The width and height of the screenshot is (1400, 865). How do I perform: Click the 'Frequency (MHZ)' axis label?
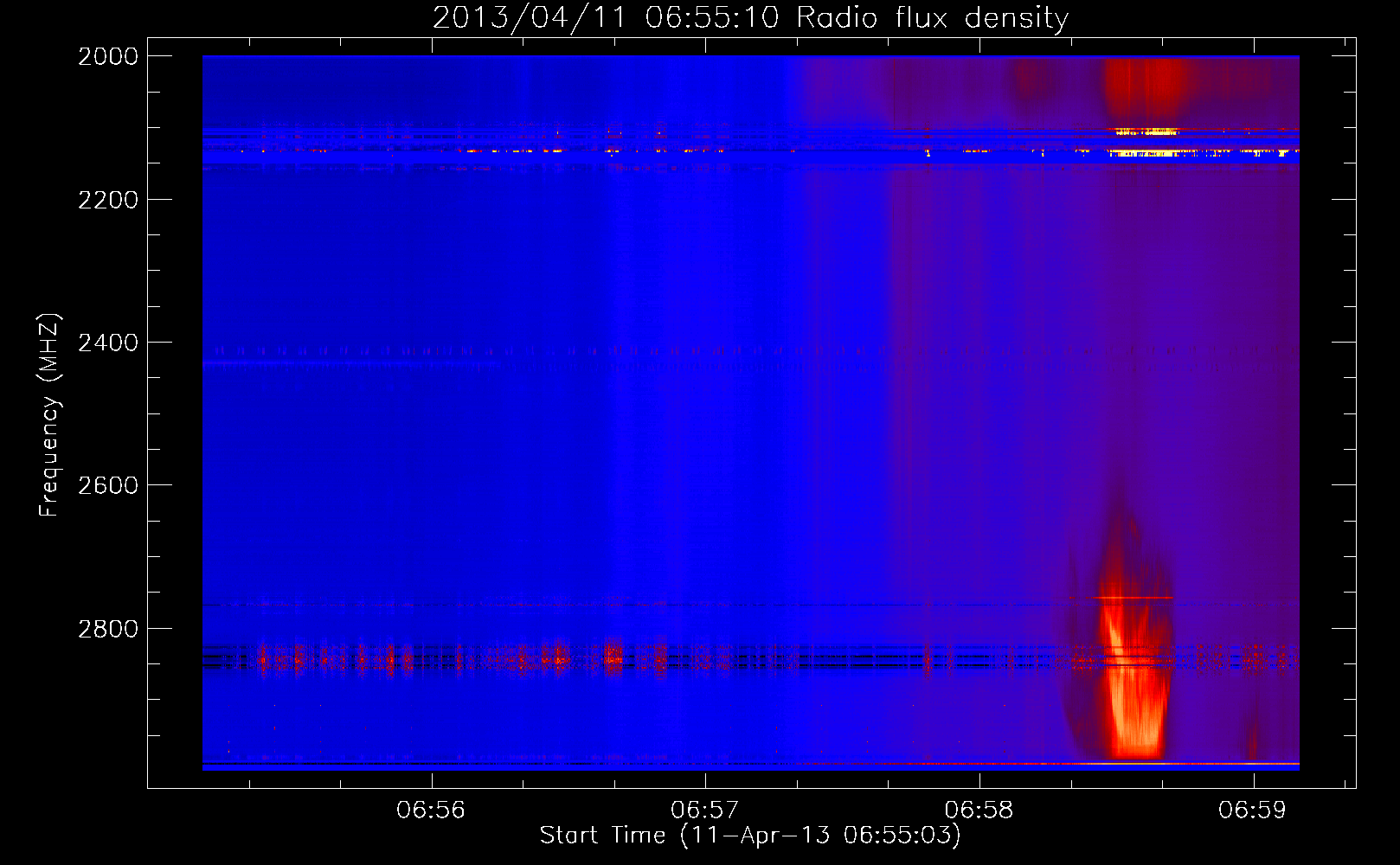49,415
